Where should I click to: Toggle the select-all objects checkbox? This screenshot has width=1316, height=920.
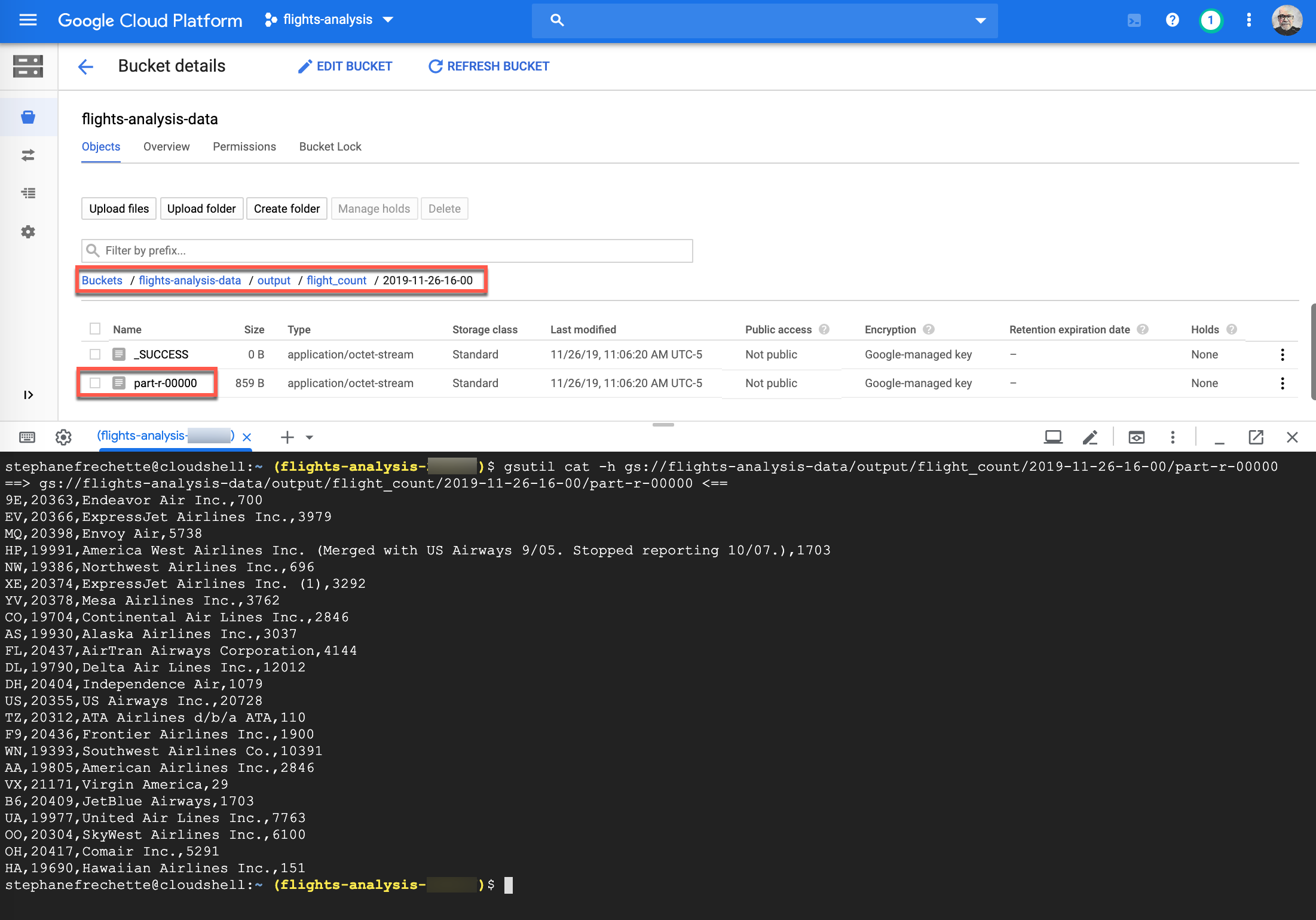(95, 329)
